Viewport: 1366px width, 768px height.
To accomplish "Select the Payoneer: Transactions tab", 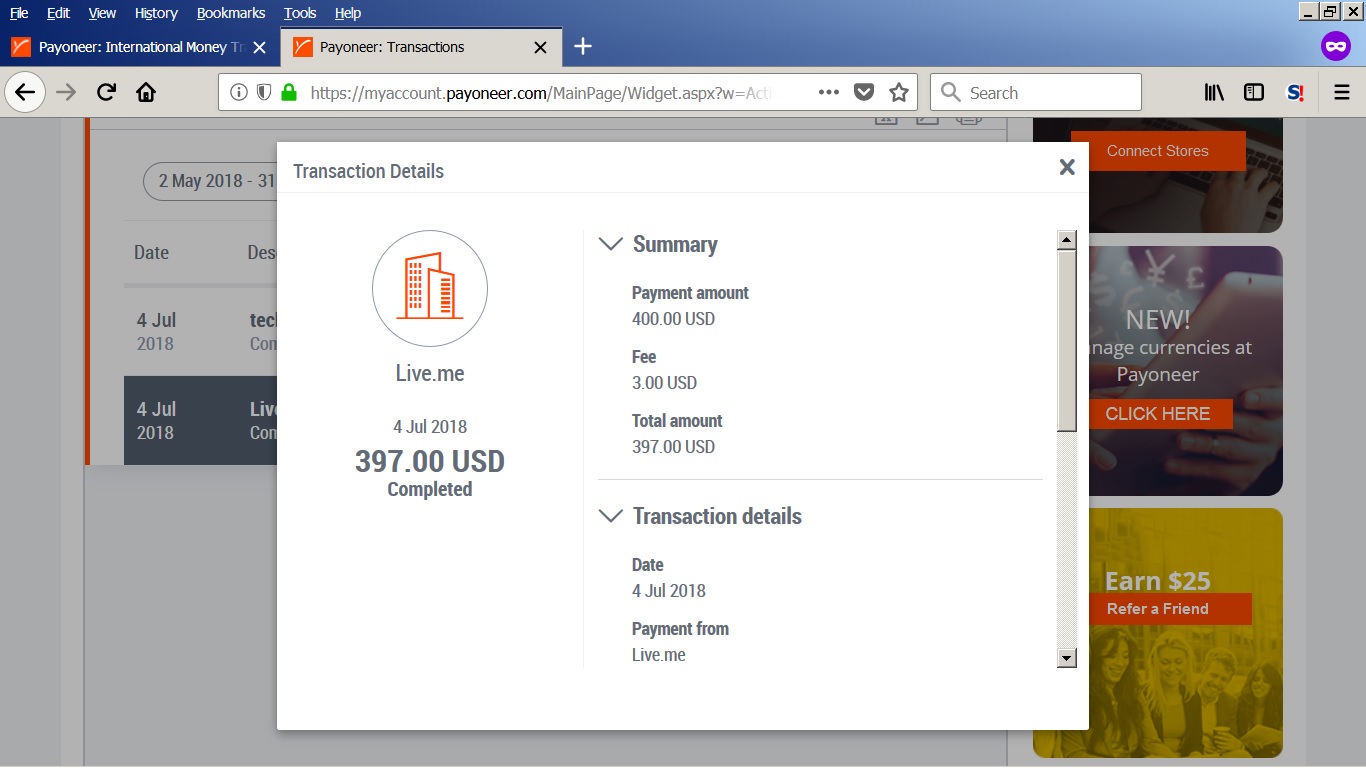I will 420,47.
